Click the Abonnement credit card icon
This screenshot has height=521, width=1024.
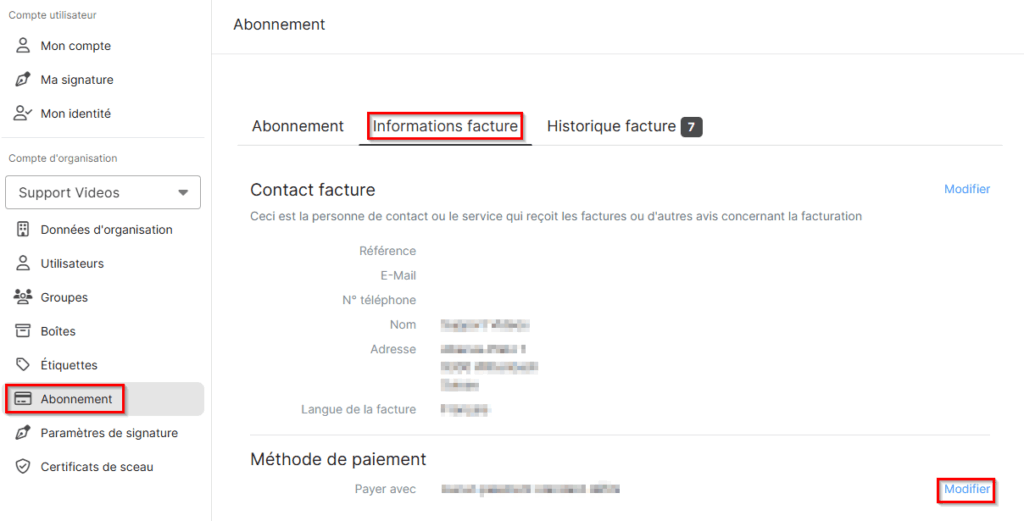(x=23, y=399)
